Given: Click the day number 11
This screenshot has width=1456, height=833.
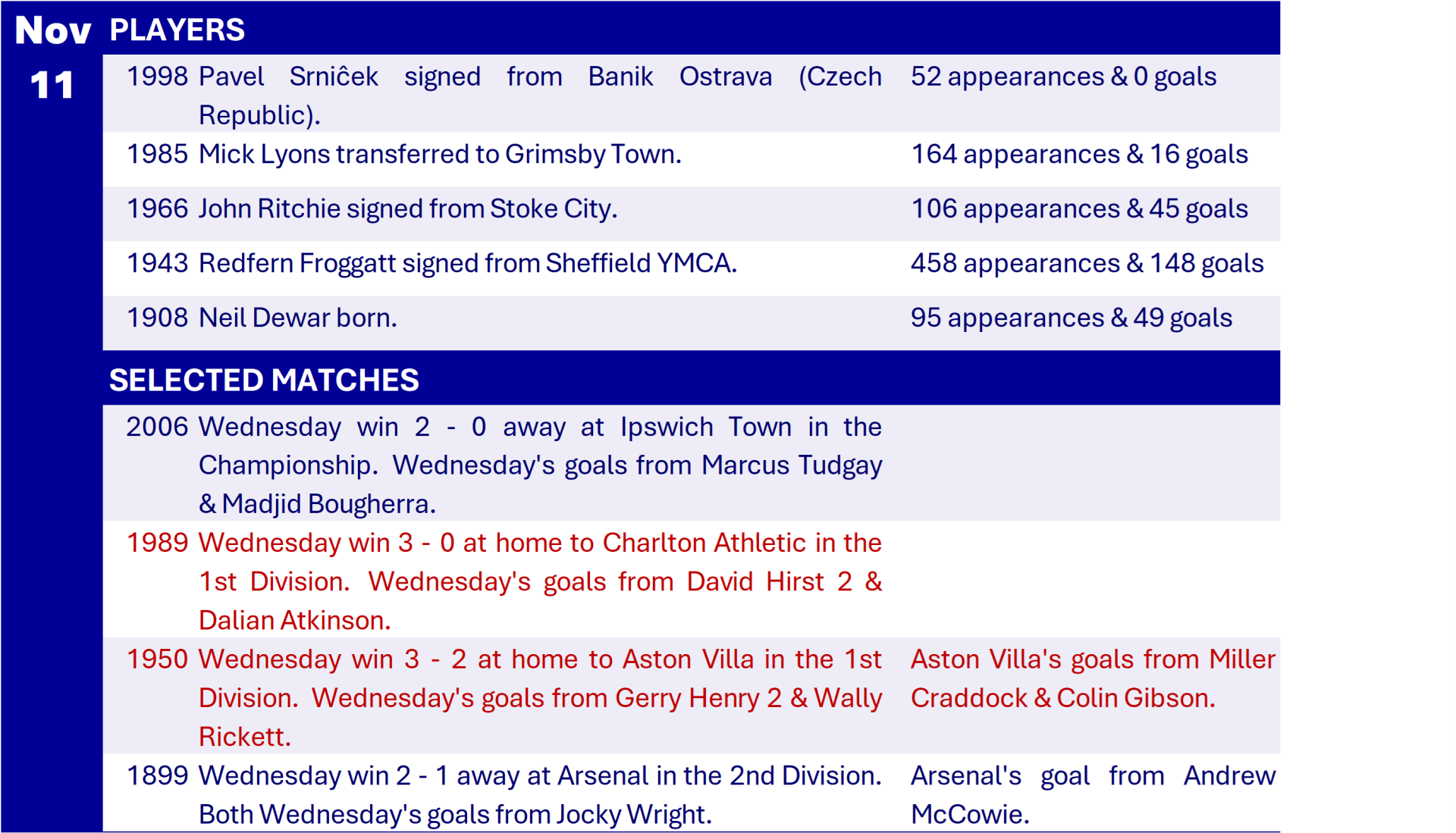Looking at the screenshot, I should point(52,85).
